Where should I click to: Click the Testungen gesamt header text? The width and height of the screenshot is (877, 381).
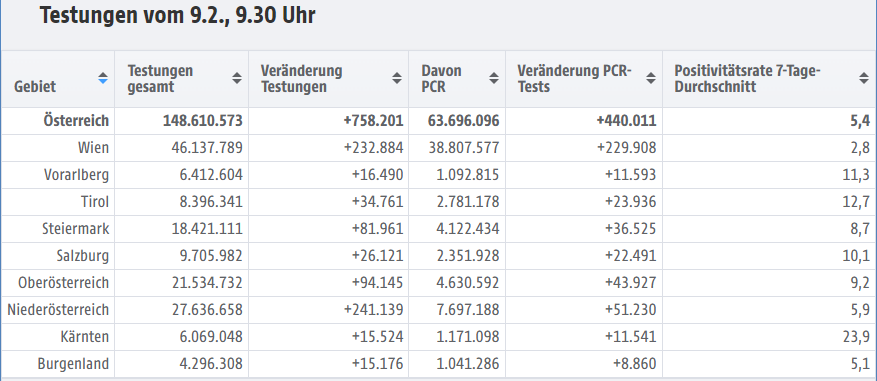point(160,79)
